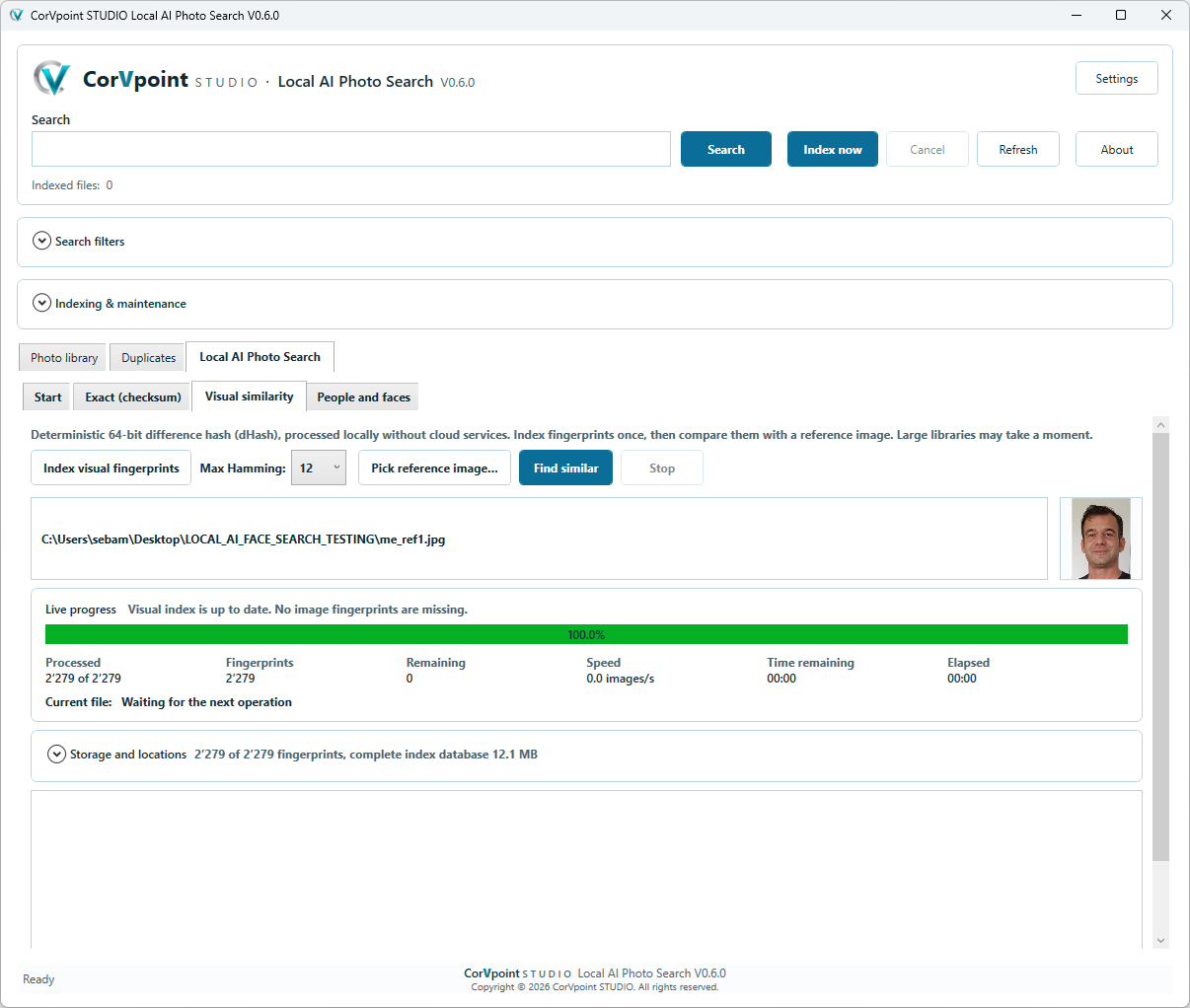Image resolution: width=1190 pixels, height=1008 pixels.
Task: Switch to the Photo library tab
Action: (64, 357)
